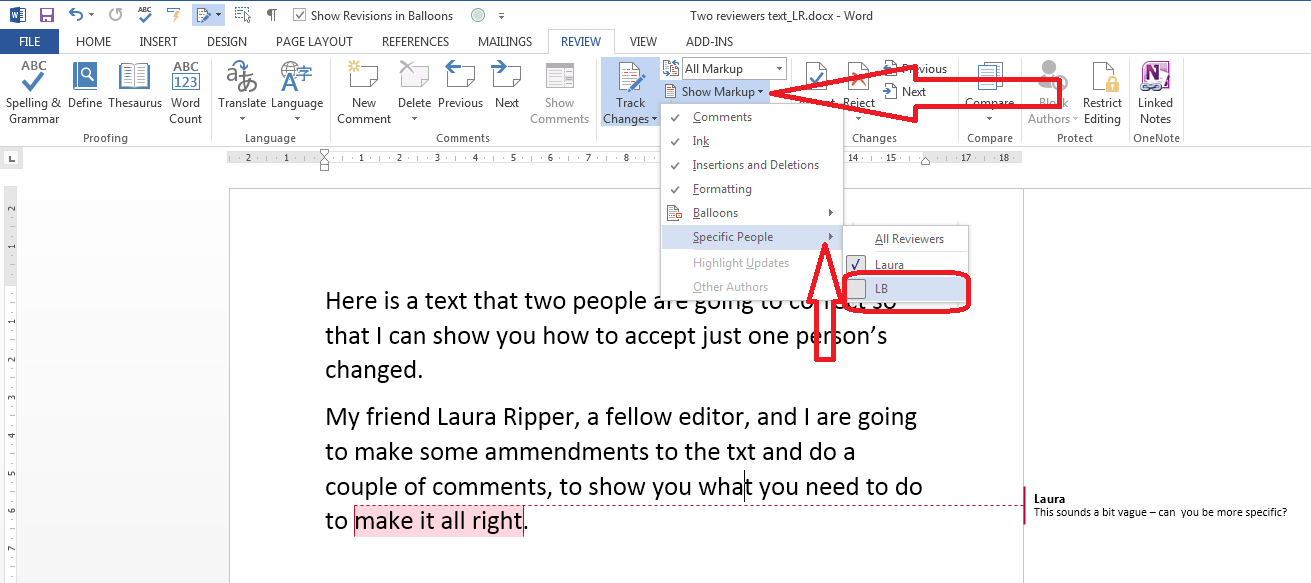Click the indent marker on the ruler
The image size is (1311, 583).
[324, 159]
